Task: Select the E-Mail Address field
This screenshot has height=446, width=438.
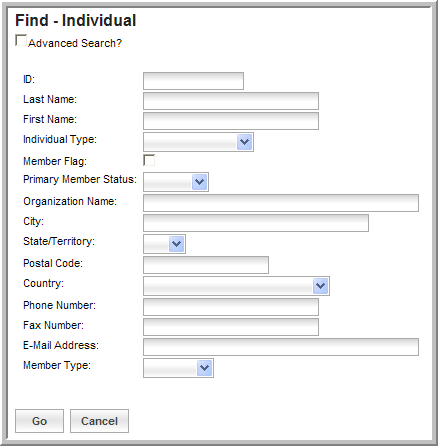Action: tap(281, 347)
